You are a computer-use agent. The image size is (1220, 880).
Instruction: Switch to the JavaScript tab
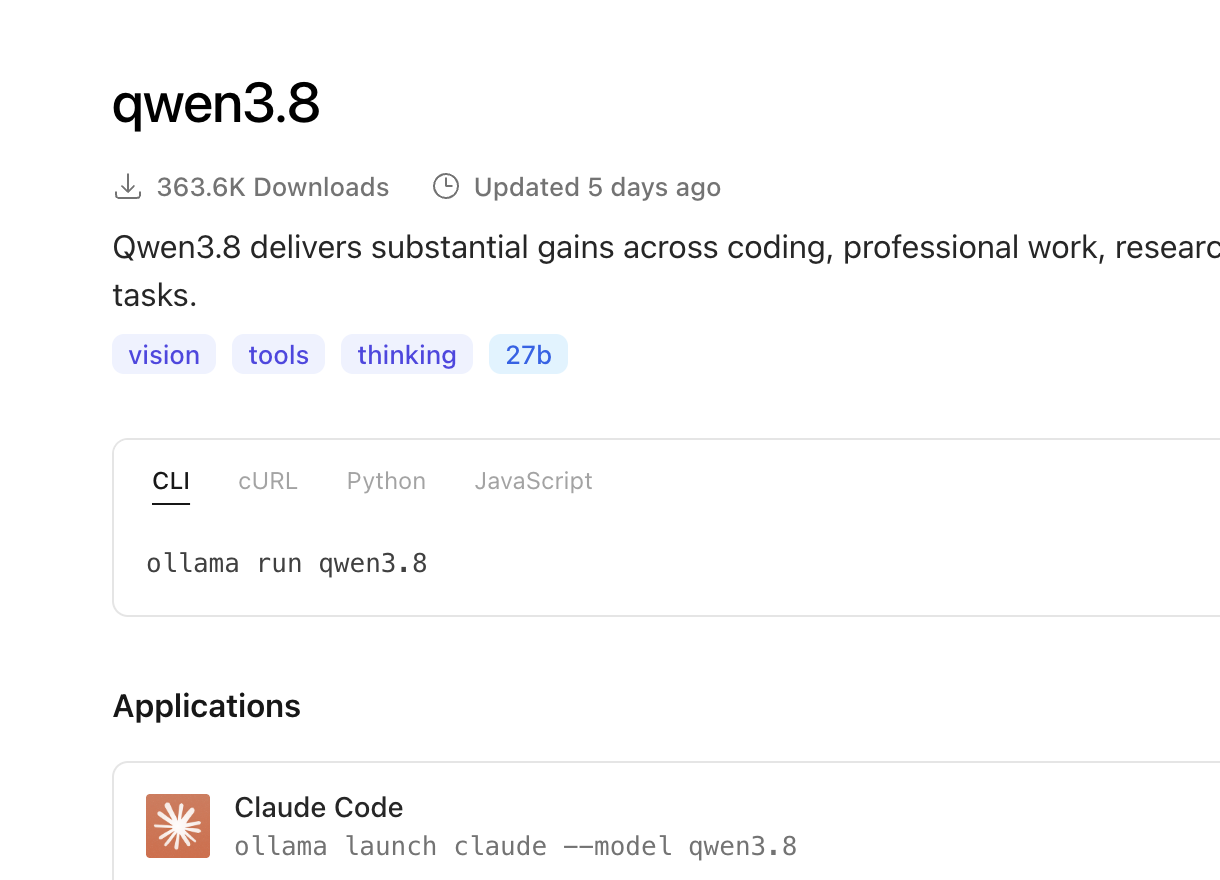534,481
